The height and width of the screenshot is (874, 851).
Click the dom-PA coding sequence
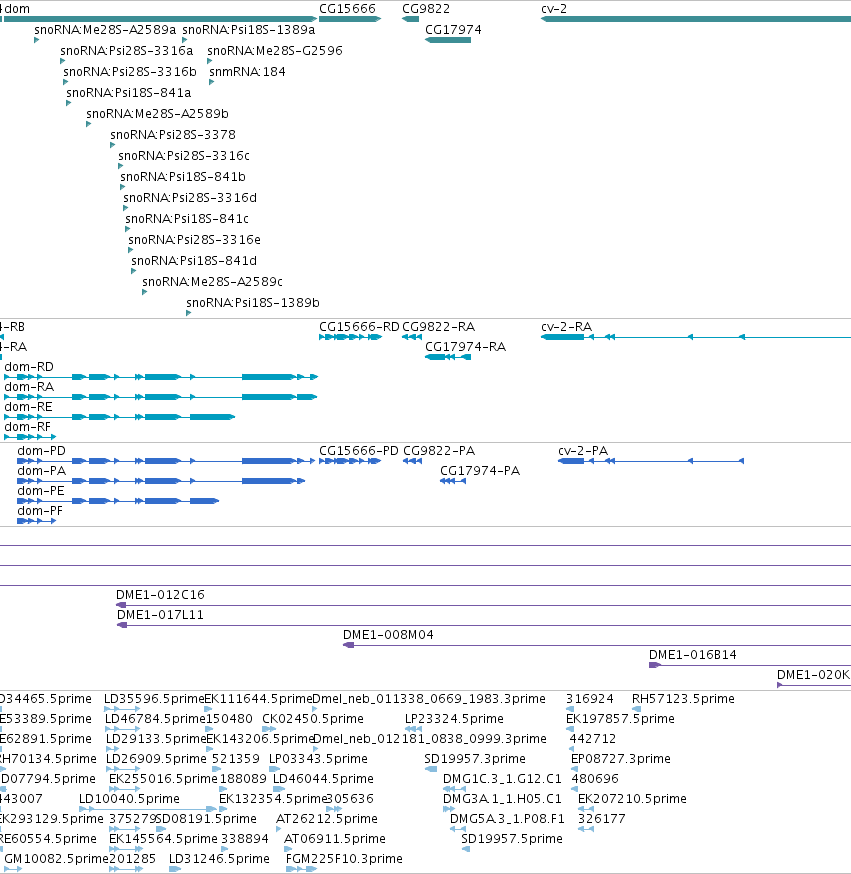point(161,481)
